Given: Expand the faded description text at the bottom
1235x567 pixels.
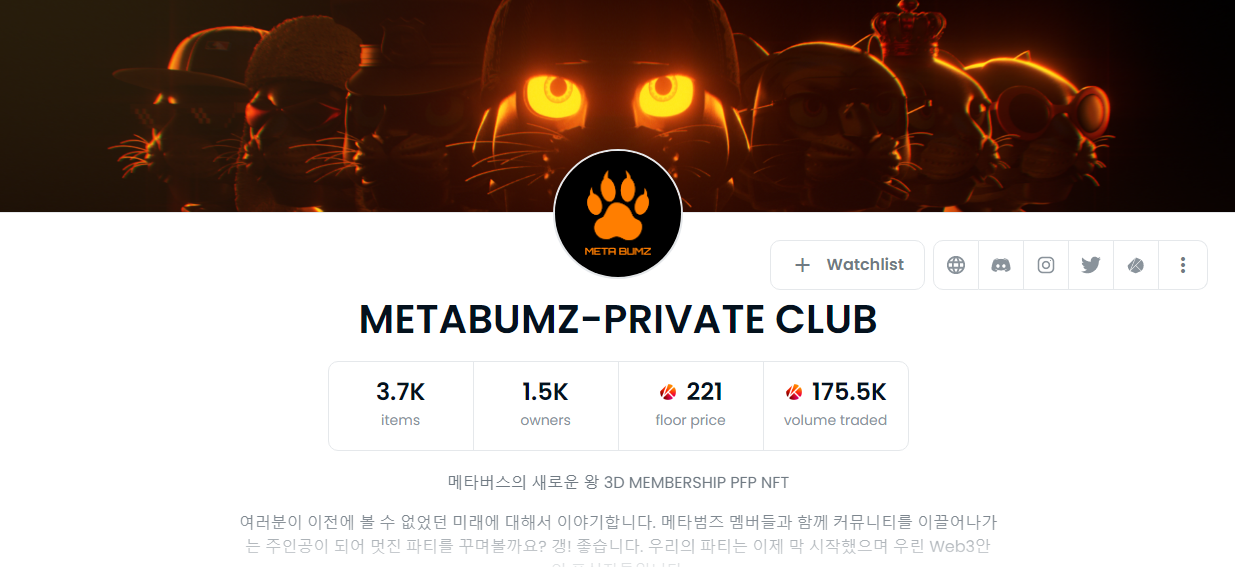Looking at the screenshot, I should click(x=618, y=556).
